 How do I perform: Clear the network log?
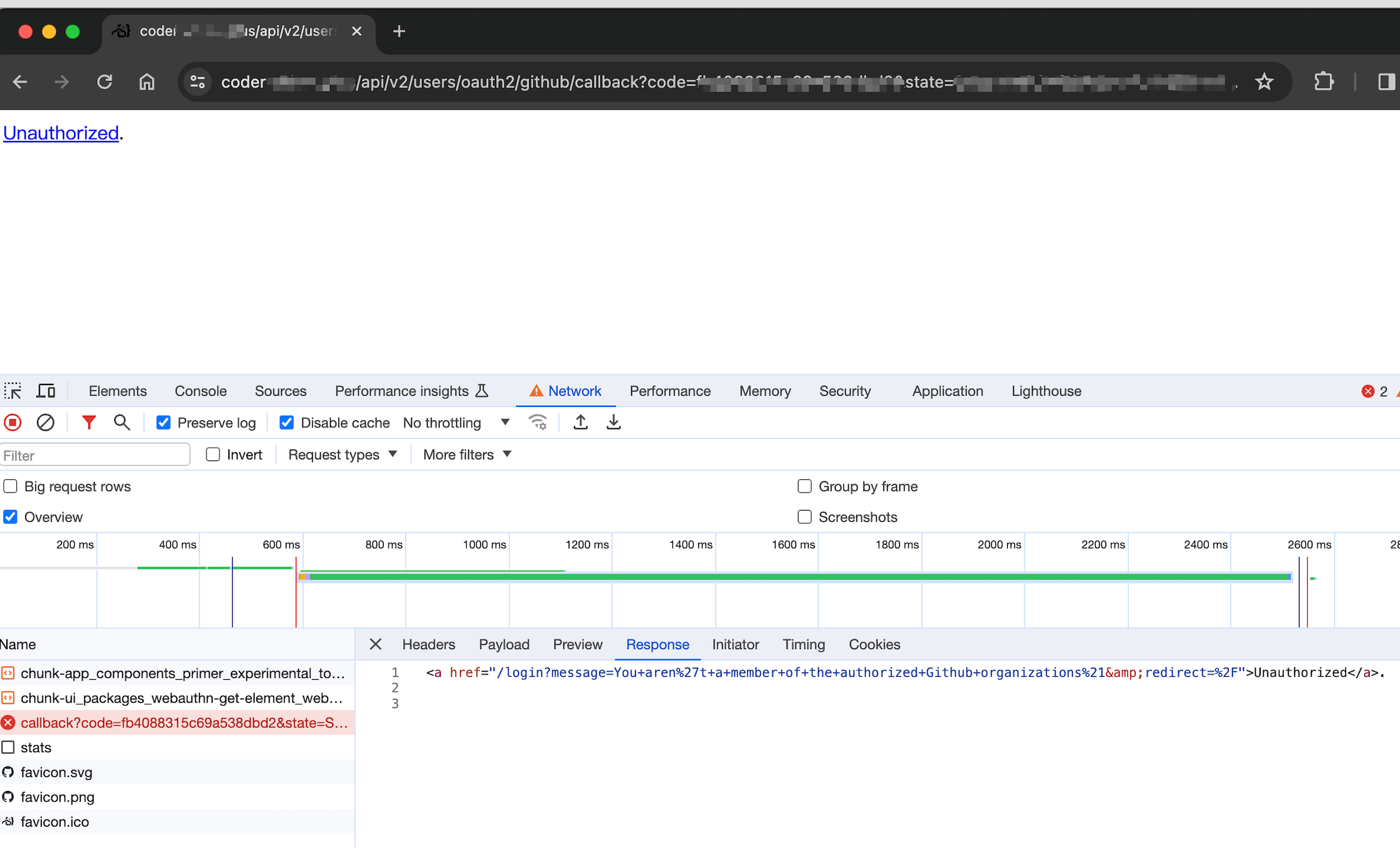(x=45, y=423)
